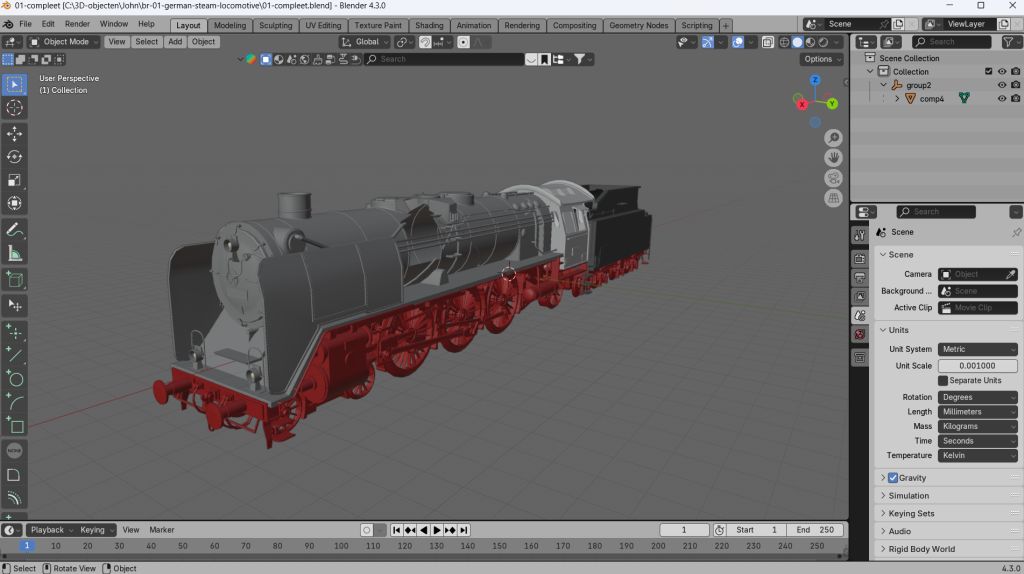Uncheck the Gravity checkbox
1024x574 pixels.
(893, 478)
